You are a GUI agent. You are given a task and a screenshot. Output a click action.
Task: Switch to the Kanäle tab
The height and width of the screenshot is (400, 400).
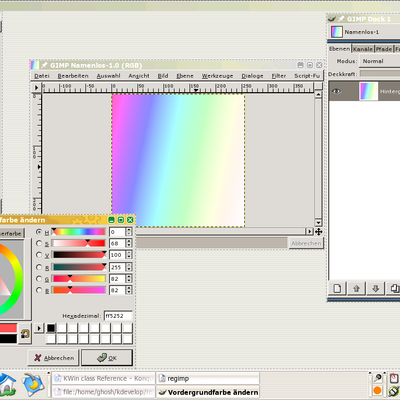[363, 49]
